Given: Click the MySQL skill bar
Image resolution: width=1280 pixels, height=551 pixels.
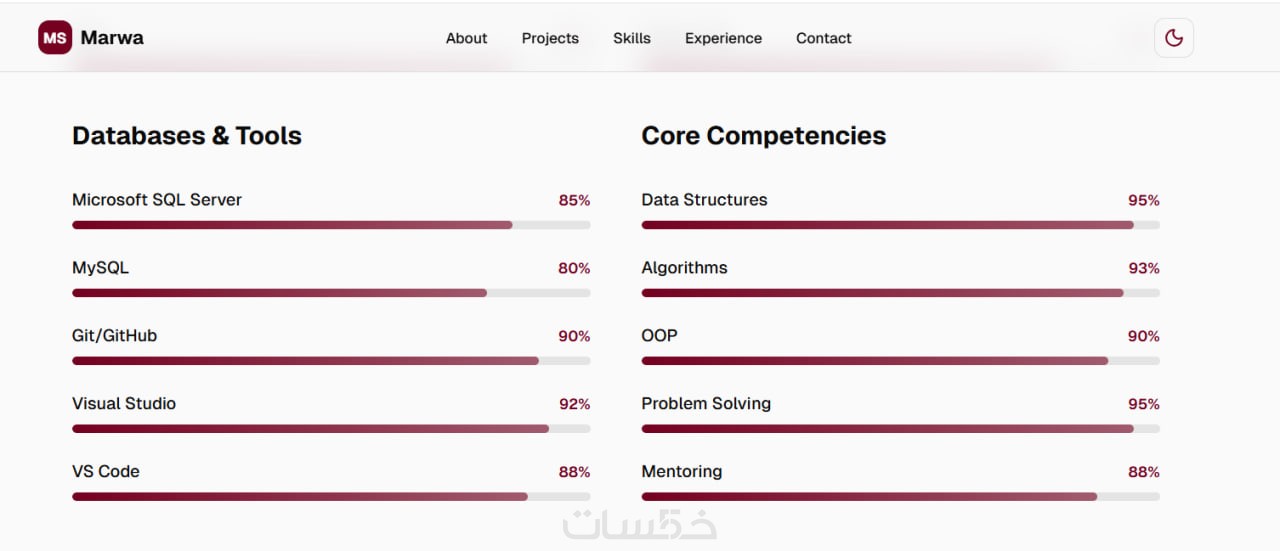Looking at the screenshot, I should pyautogui.click(x=331, y=293).
